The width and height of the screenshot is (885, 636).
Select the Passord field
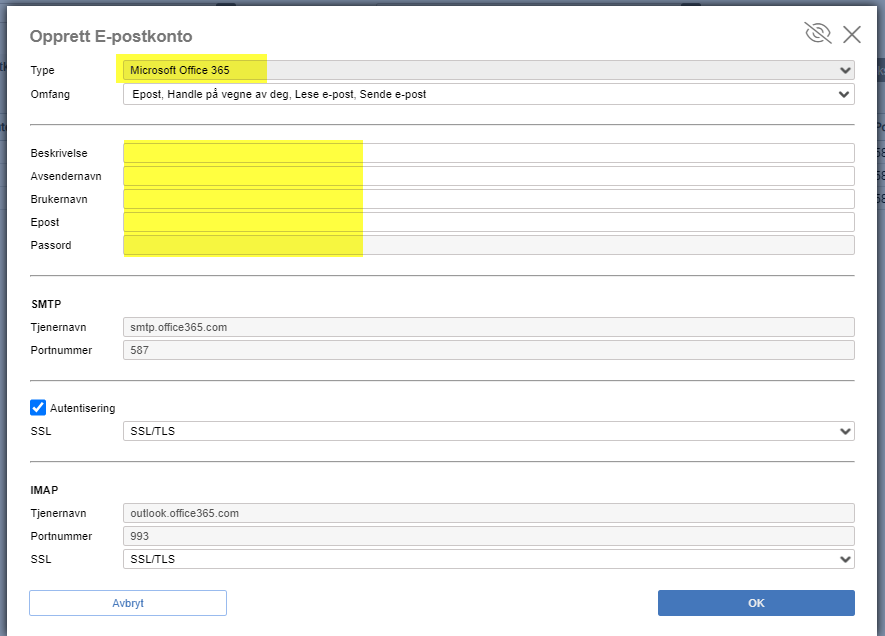(489, 245)
